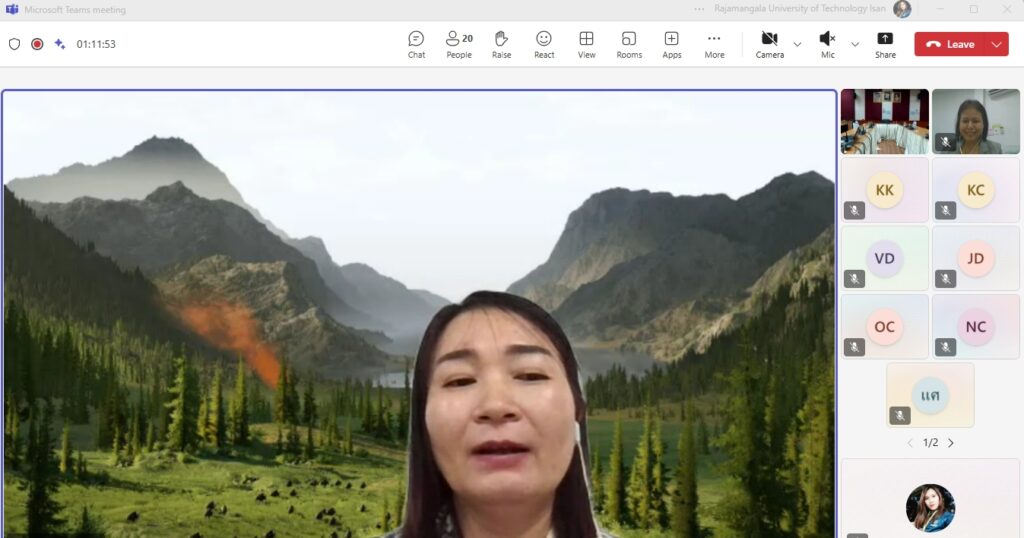This screenshot has height=538, width=1024.
Task: Open breakout Rooms
Action: tap(629, 44)
